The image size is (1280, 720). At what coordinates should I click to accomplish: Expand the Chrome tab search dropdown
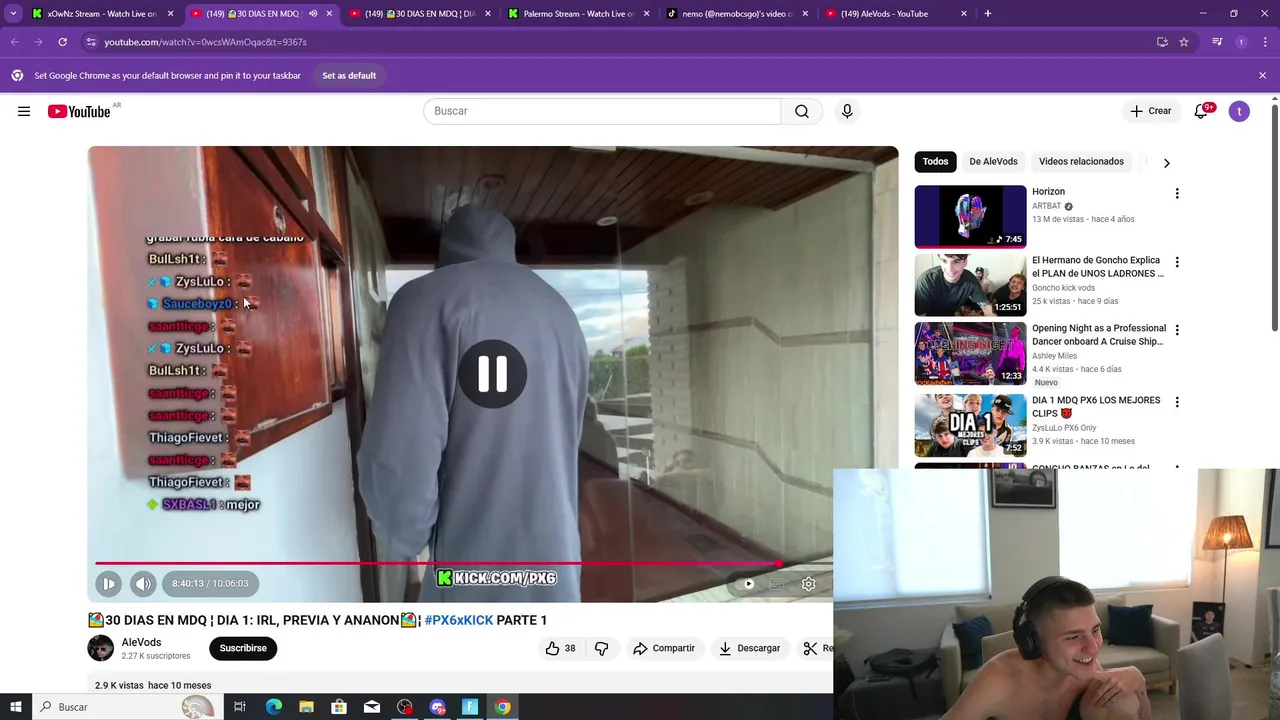[x=13, y=14]
